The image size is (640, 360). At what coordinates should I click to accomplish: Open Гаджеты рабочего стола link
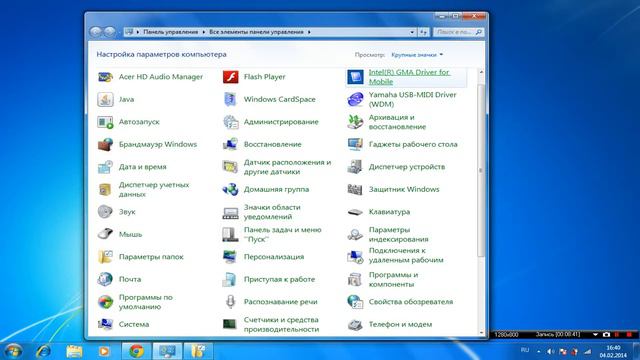pyautogui.click(x=413, y=144)
